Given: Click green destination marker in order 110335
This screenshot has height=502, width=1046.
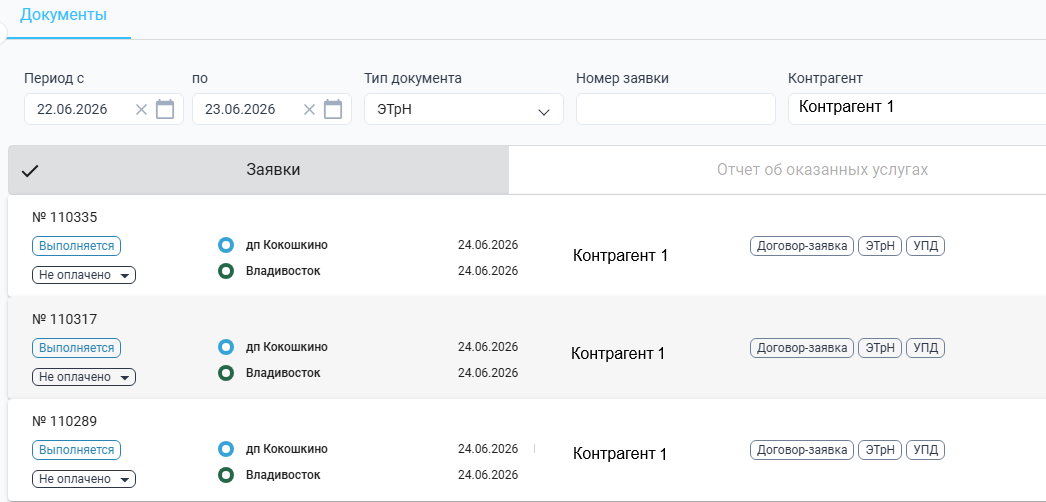Looking at the screenshot, I should coord(226,271).
